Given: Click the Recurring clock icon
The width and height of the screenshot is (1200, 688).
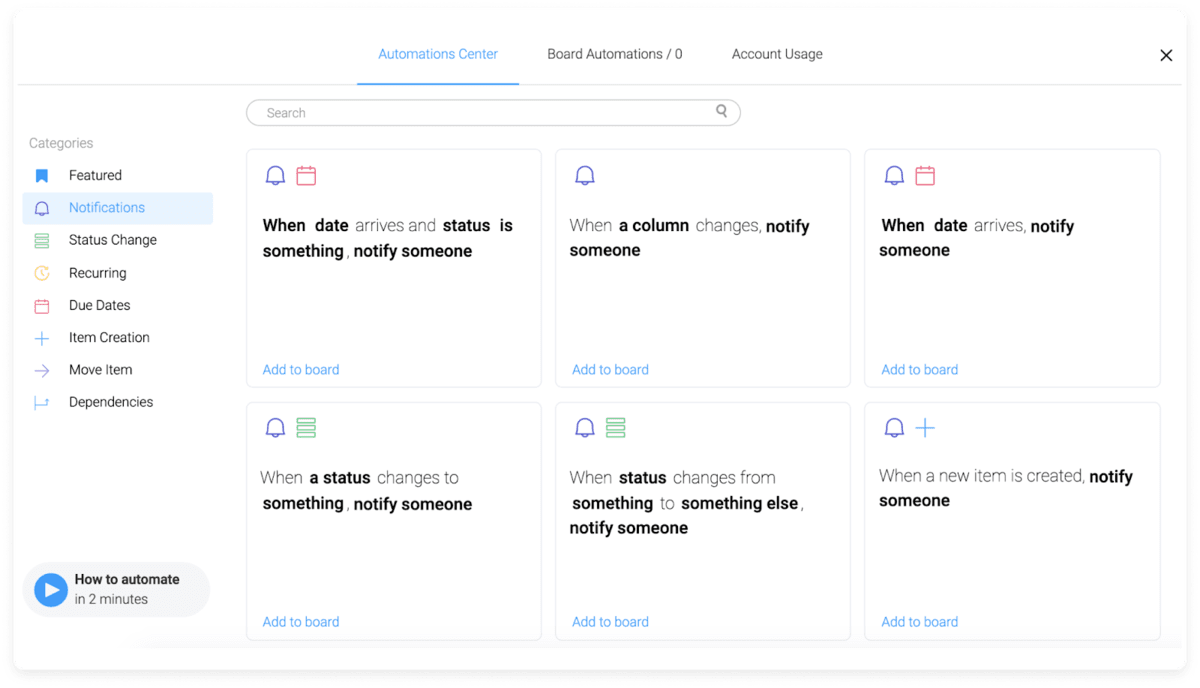Looking at the screenshot, I should coord(42,273).
